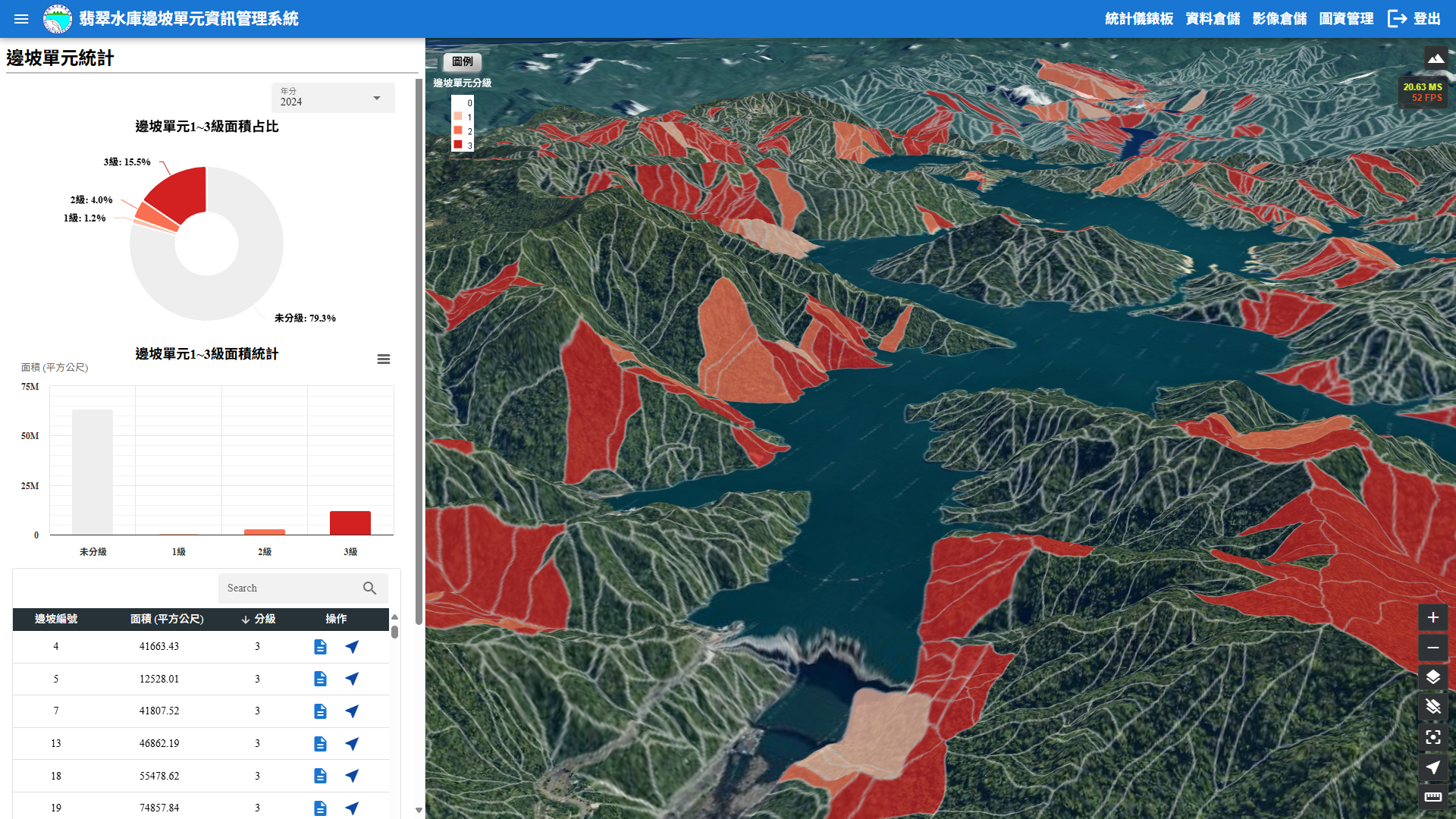Go to 影像倉儲 in top navigation

click(x=1279, y=19)
